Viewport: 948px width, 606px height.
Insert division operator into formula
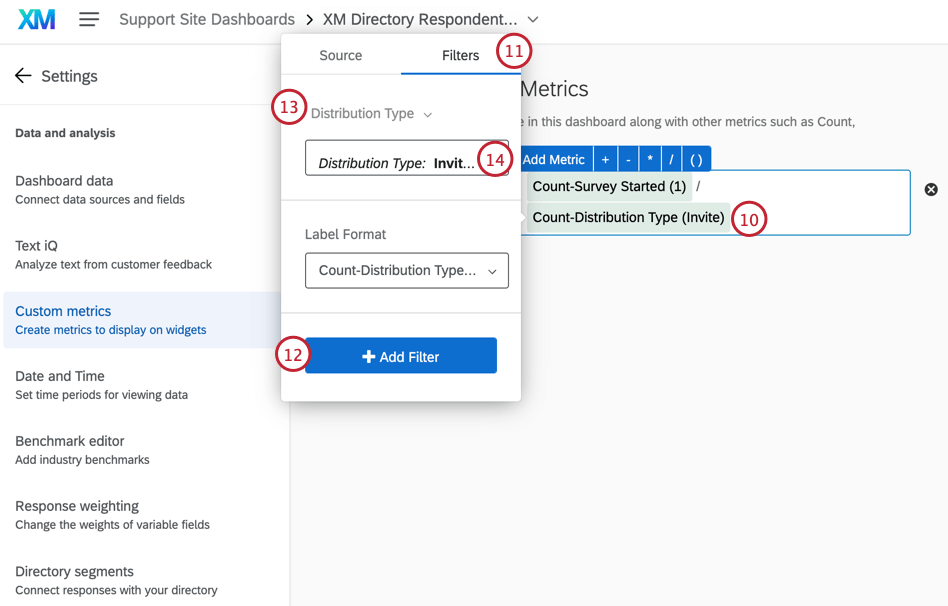click(672, 160)
